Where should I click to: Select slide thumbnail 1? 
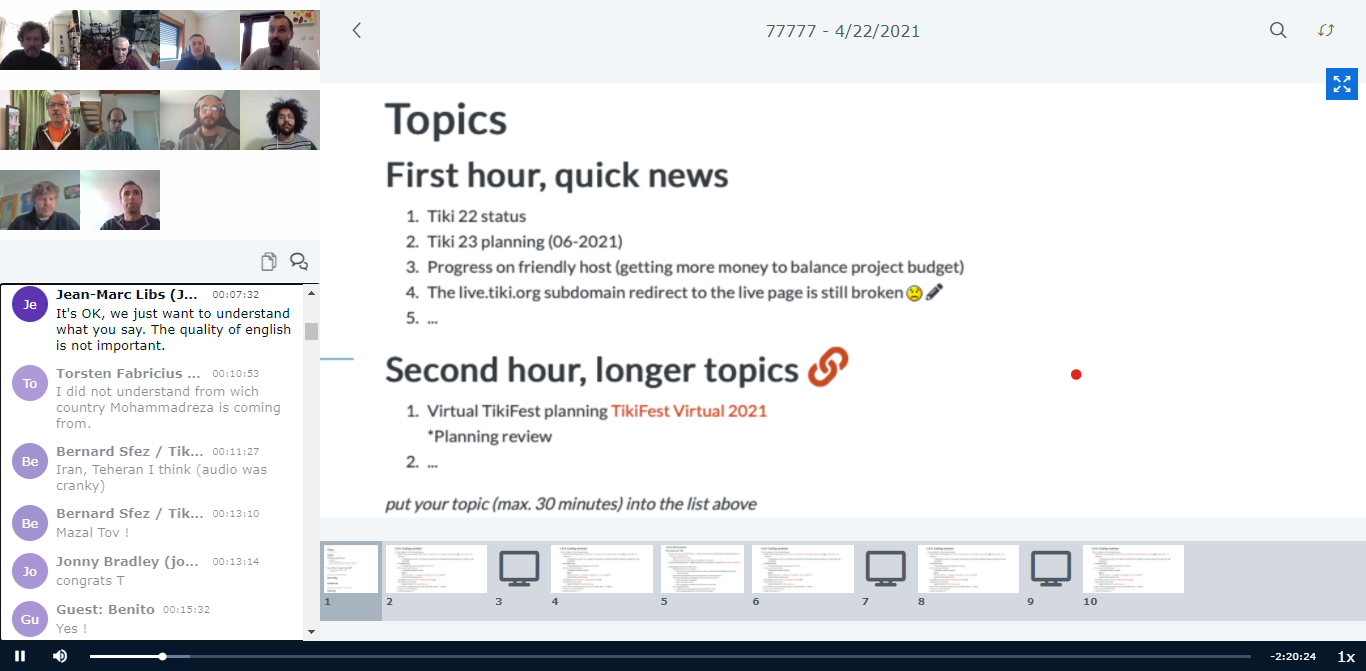350,569
